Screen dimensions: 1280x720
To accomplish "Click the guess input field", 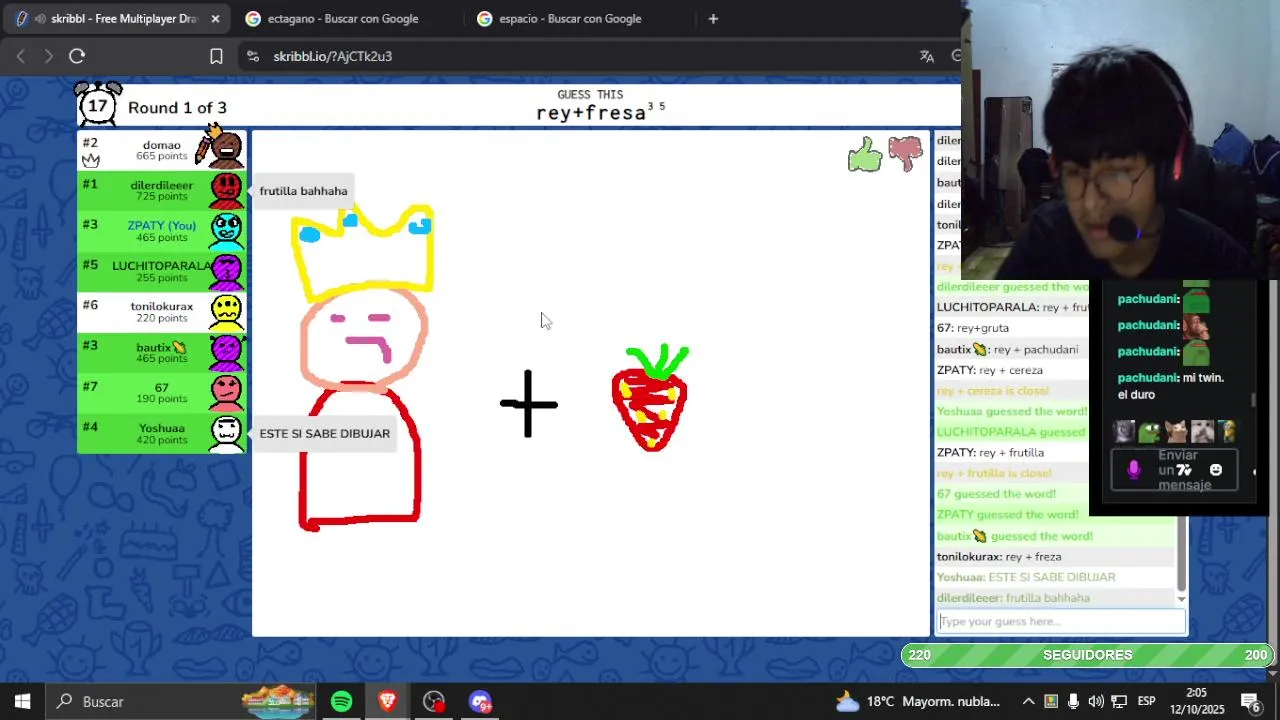I will 1061,621.
